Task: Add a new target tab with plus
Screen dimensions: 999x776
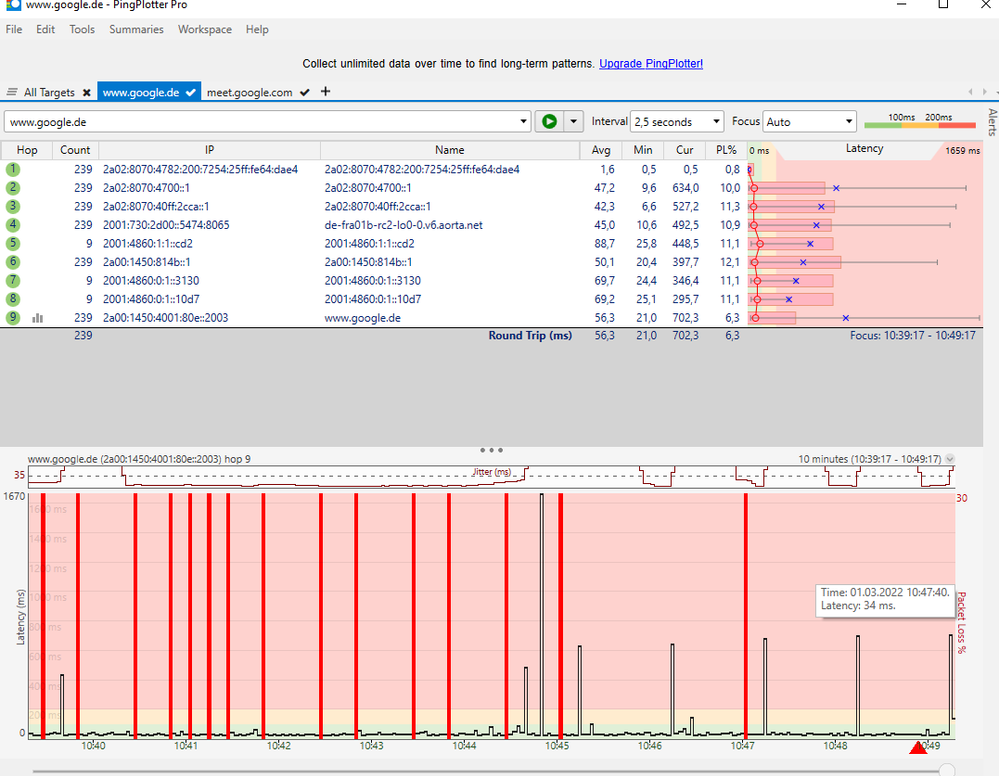Action: (x=326, y=91)
